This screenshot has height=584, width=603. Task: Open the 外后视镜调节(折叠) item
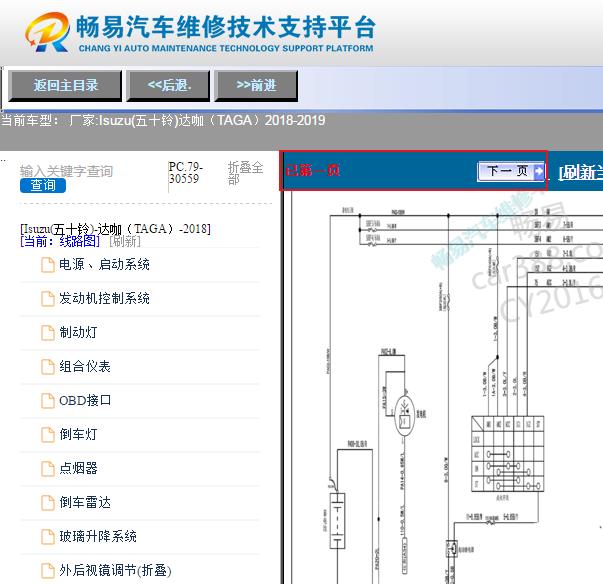(115, 571)
